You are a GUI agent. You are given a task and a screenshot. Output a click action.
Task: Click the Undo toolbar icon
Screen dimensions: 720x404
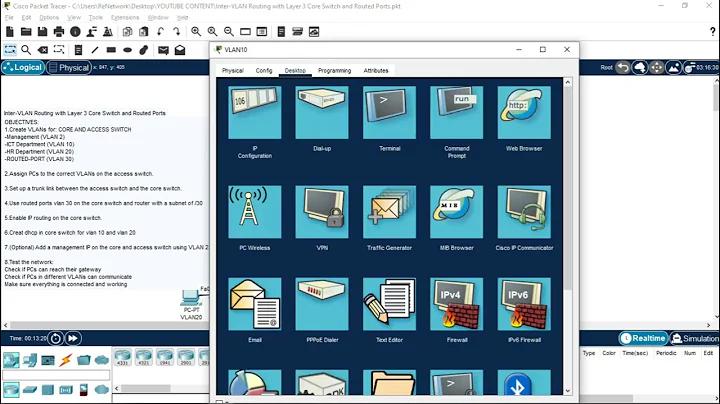tap(160, 32)
